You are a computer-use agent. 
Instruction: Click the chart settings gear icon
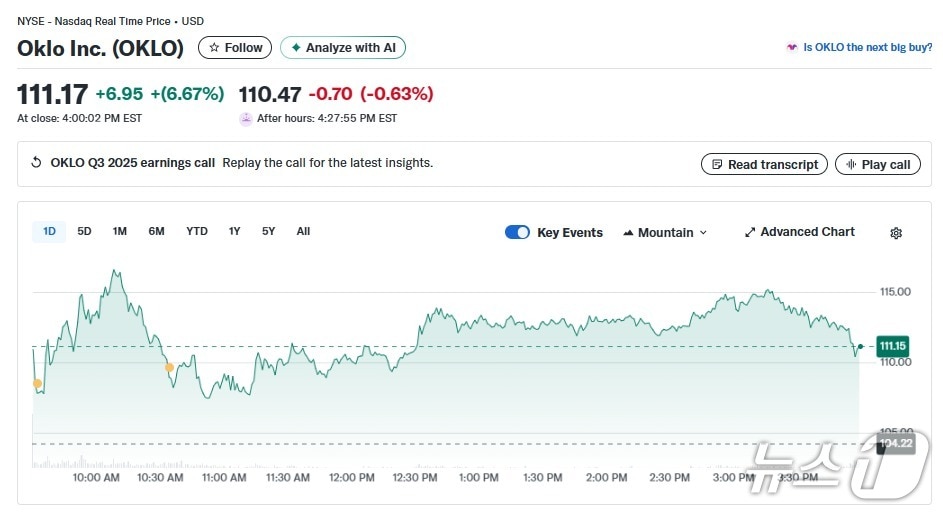(x=896, y=233)
